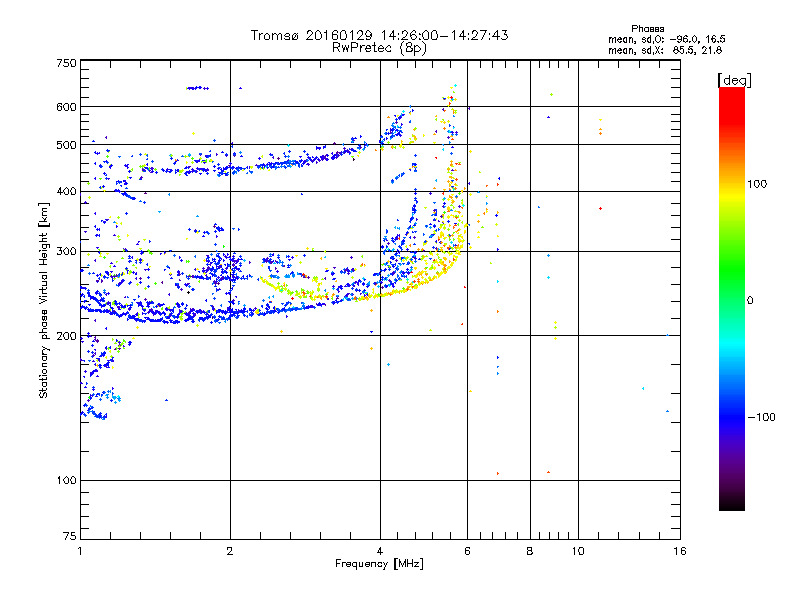
Task: Click the x-axis tick label '8'
Action: point(530,551)
